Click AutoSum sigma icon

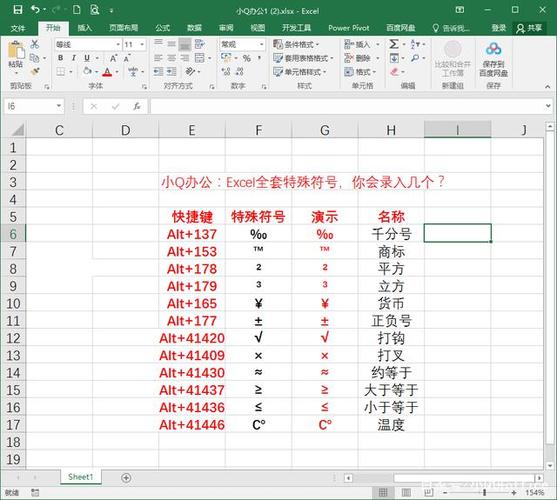coord(394,44)
